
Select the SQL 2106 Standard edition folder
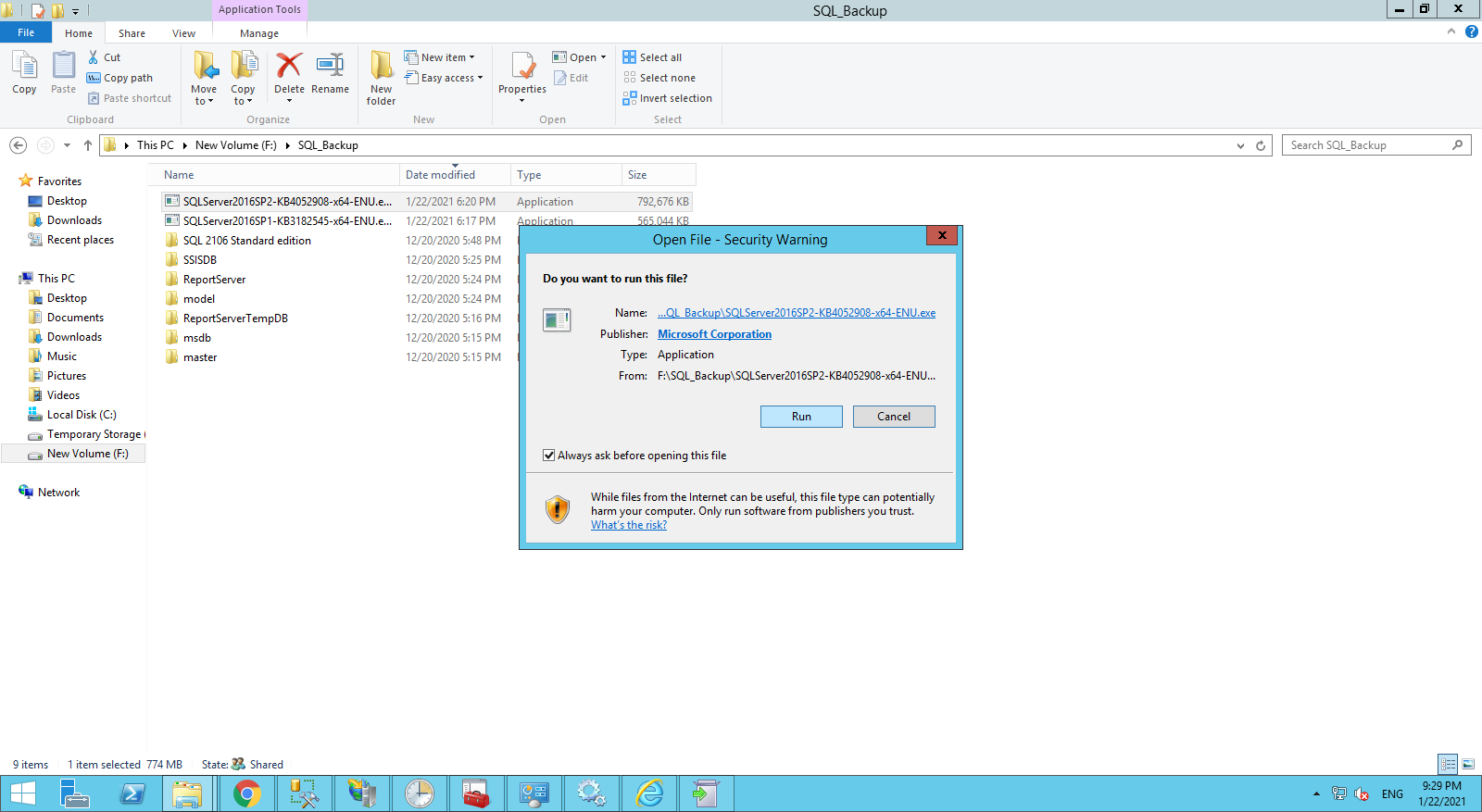246,241
